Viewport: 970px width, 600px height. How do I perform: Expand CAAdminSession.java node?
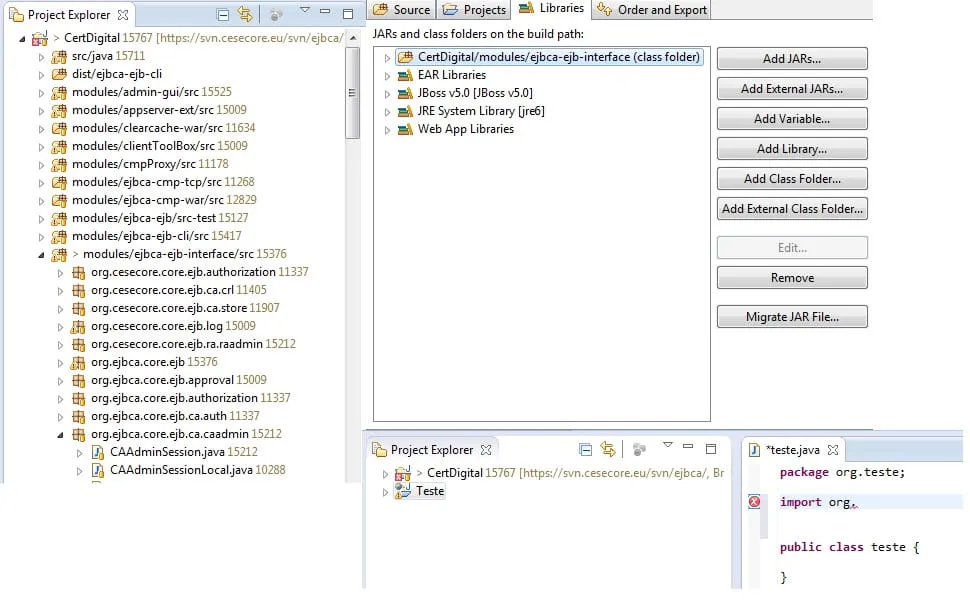pos(80,453)
